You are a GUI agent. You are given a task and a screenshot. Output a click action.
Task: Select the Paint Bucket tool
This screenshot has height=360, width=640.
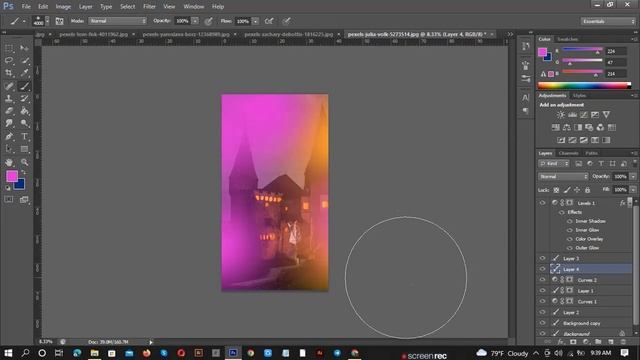[24, 111]
